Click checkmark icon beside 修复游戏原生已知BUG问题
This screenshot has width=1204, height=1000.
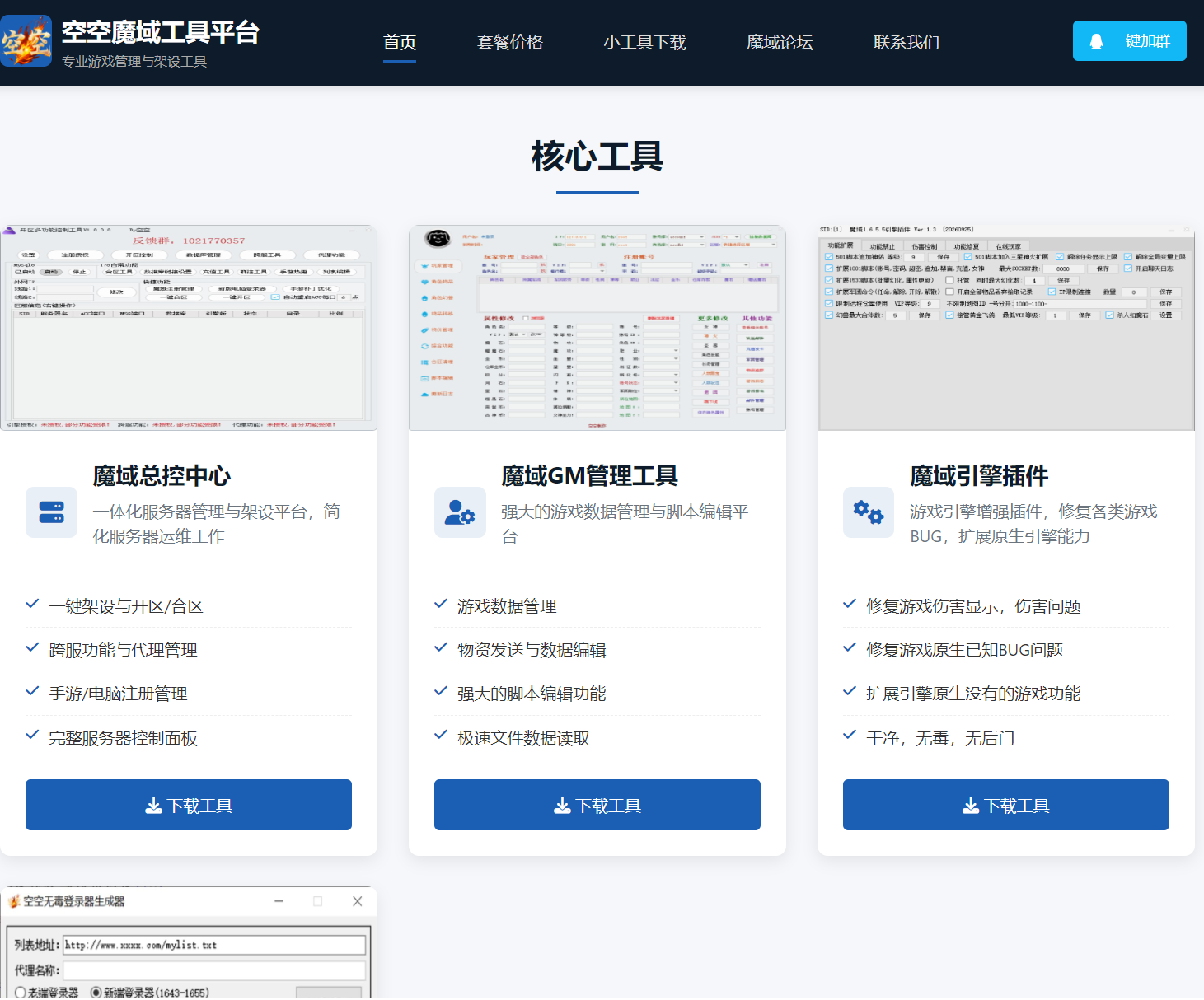[x=850, y=647]
